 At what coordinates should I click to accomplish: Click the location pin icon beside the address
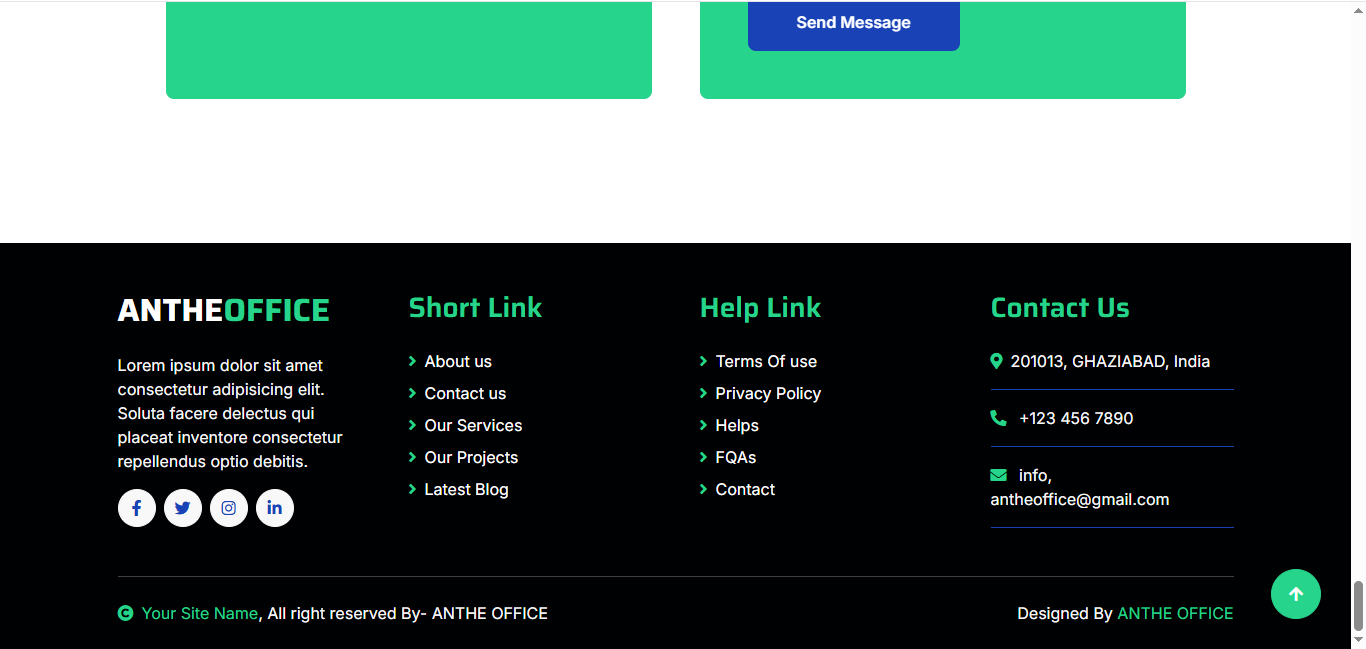tap(996, 361)
